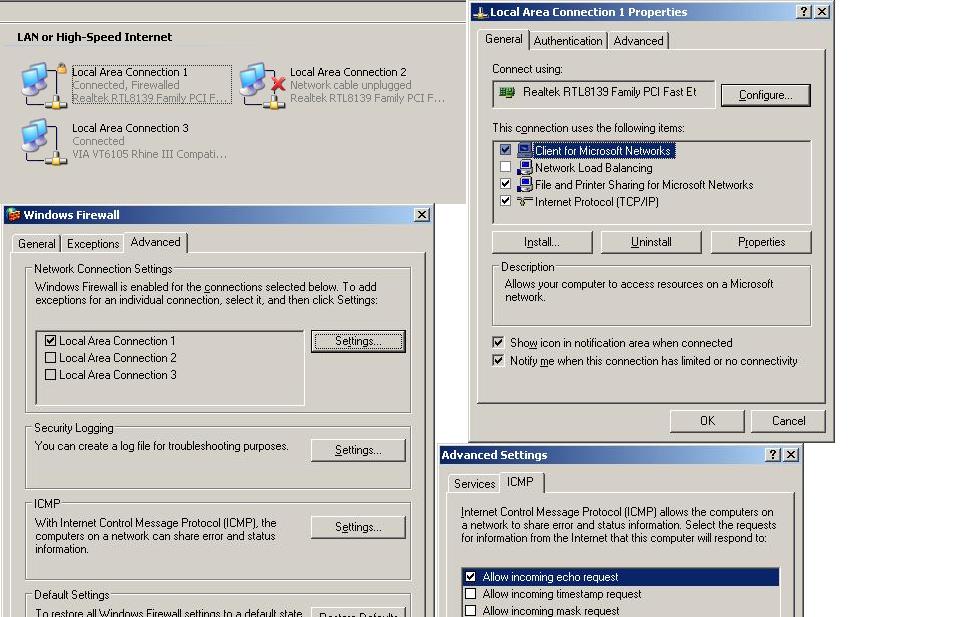The height and width of the screenshot is (617, 956).
Task: Check Local Area Connection 3 in firewall list
Action: click(x=51, y=375)
